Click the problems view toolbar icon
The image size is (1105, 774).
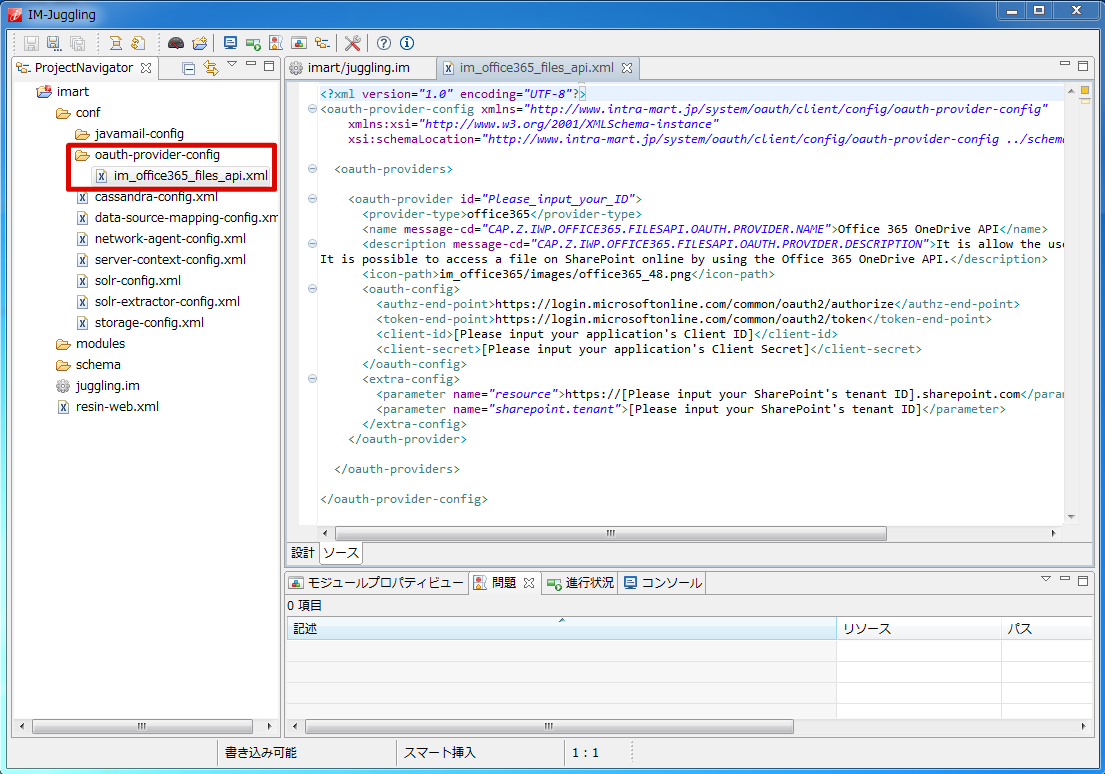276,44
